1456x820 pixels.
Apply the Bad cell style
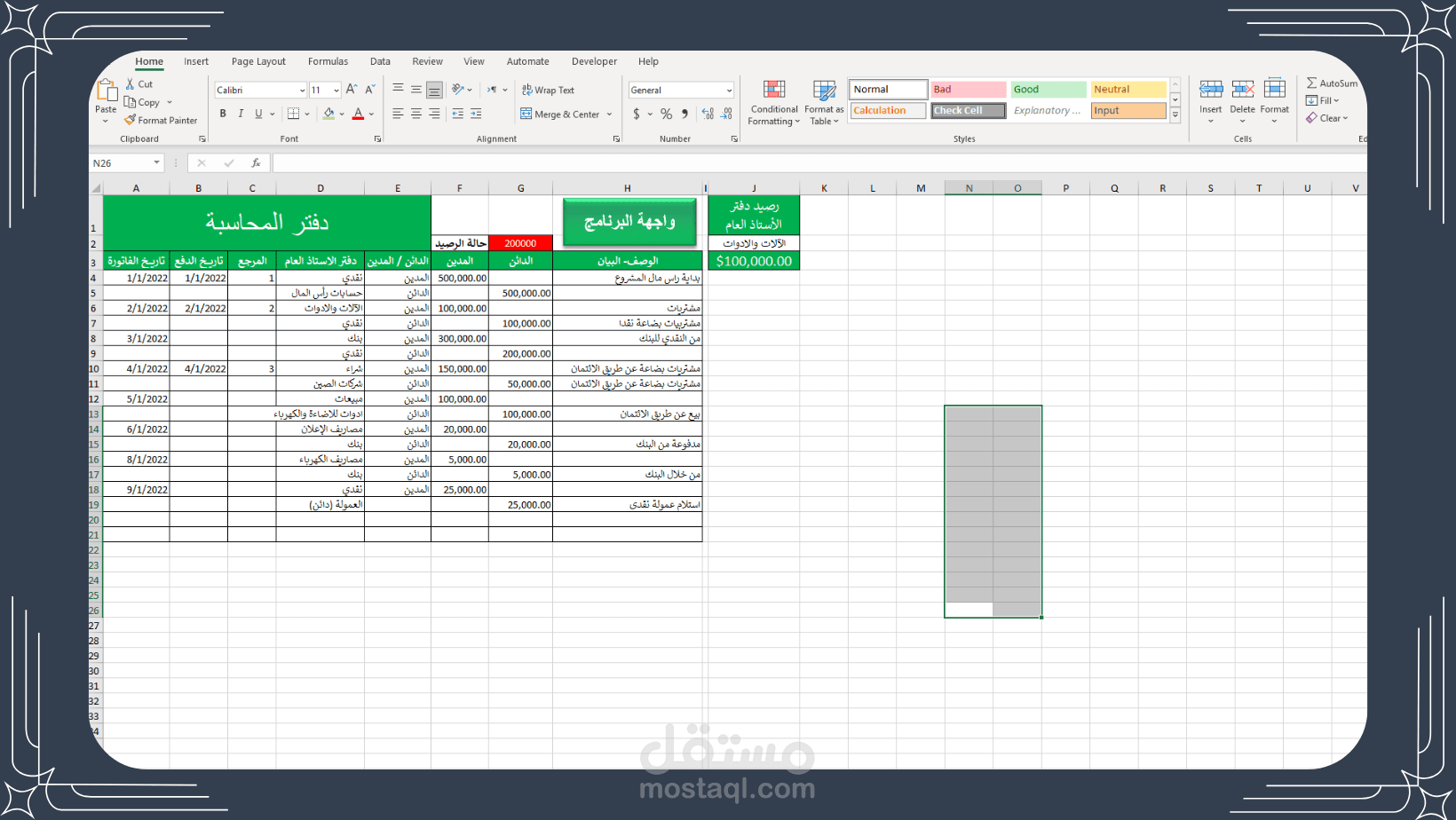point(969,90)
